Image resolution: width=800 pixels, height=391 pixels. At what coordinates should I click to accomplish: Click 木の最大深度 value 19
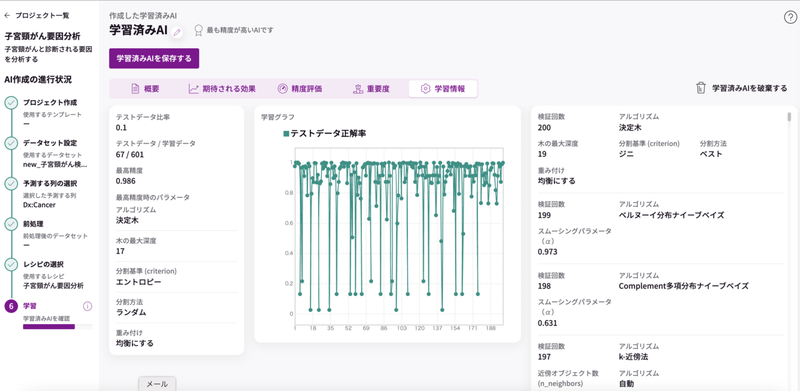[542, 154]
